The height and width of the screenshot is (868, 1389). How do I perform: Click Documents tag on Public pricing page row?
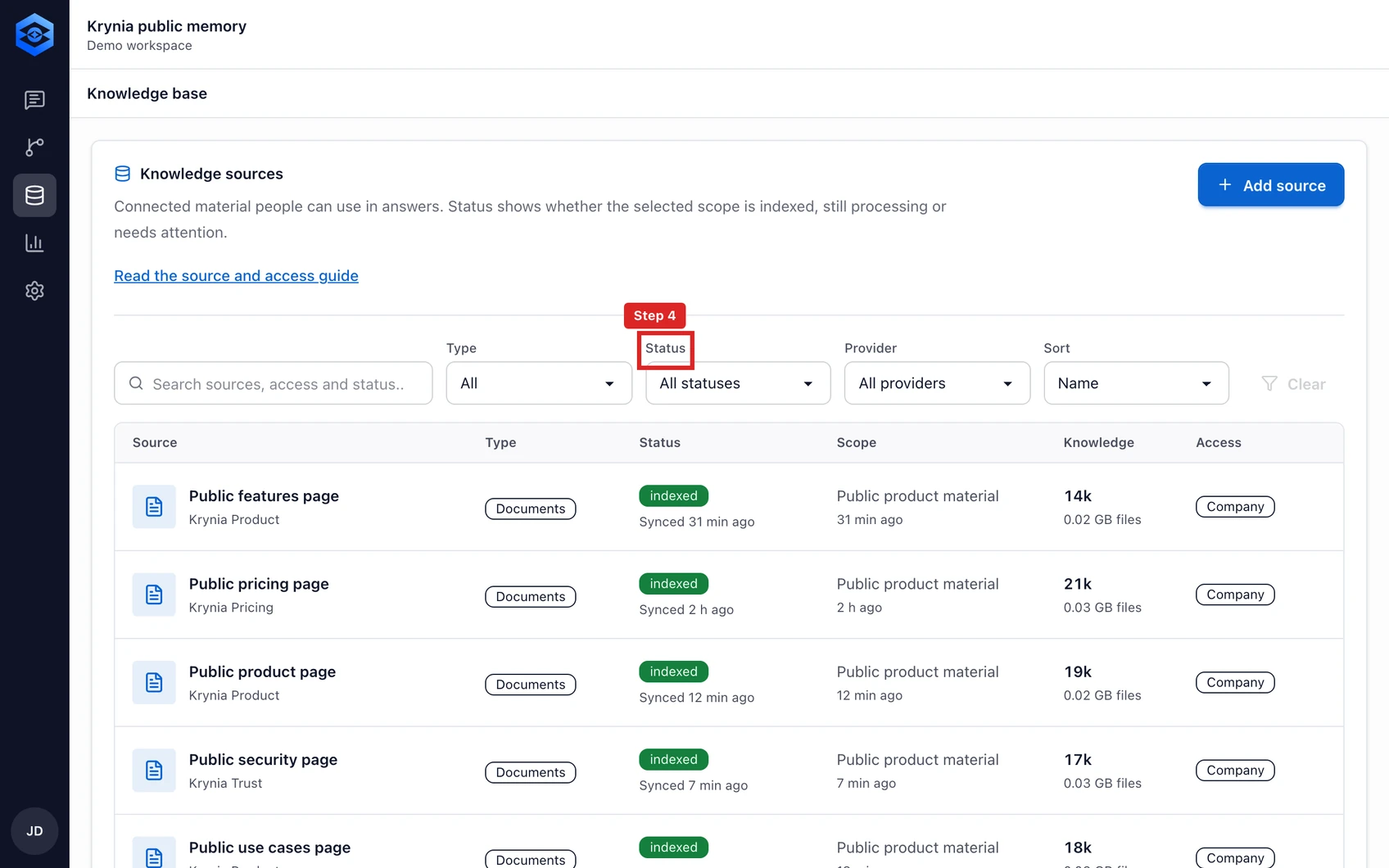531,596
